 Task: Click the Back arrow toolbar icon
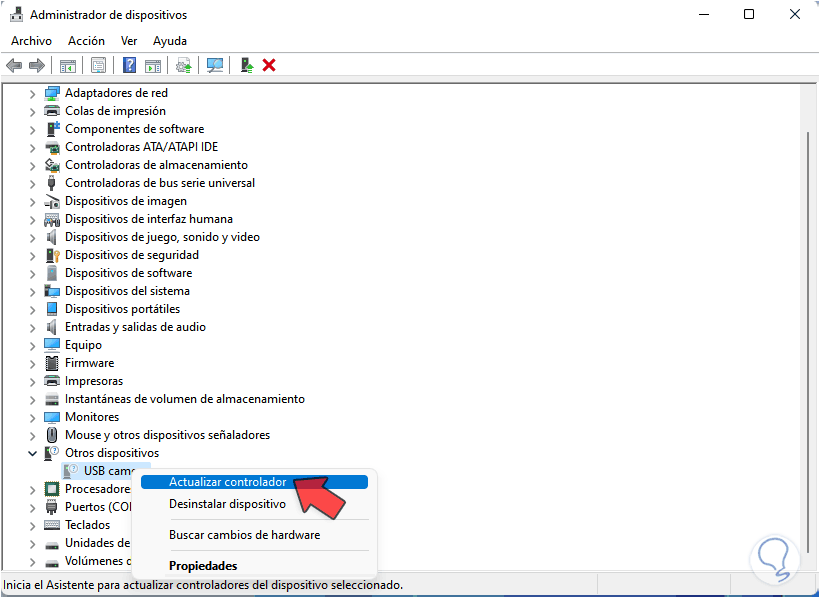click(14, 66)
